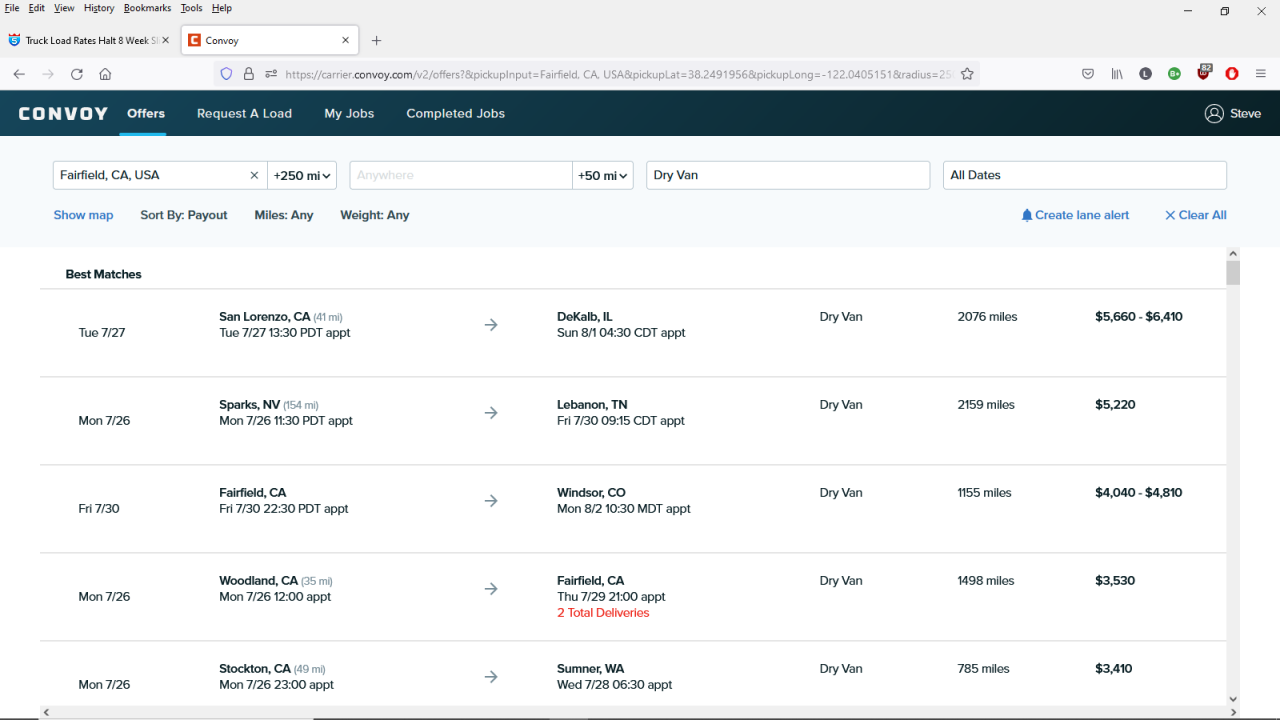The height and width of the screenshot is (720, 1280).
Task: Click the arrow icon in the Sparks, NV row
Action: point(491,413)
